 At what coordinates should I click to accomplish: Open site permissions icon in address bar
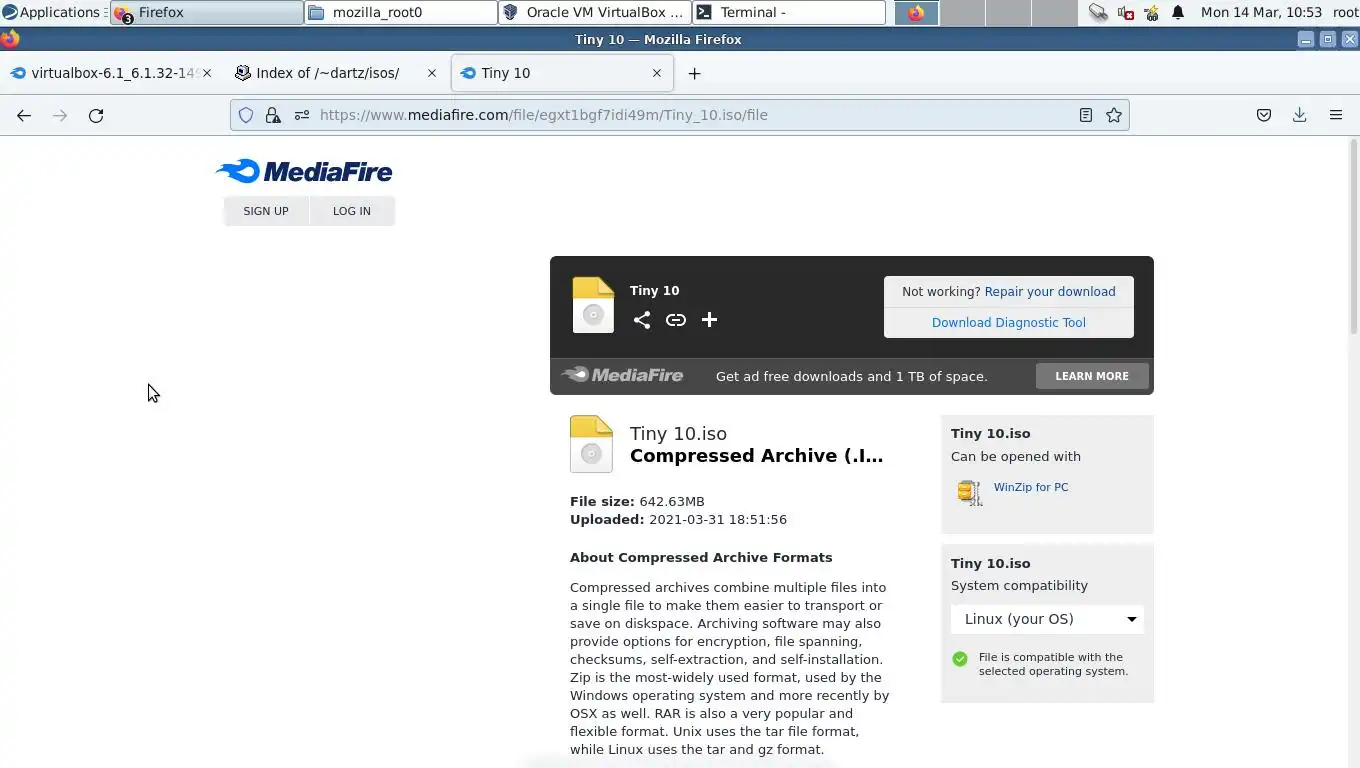click(x=301, y=115)
